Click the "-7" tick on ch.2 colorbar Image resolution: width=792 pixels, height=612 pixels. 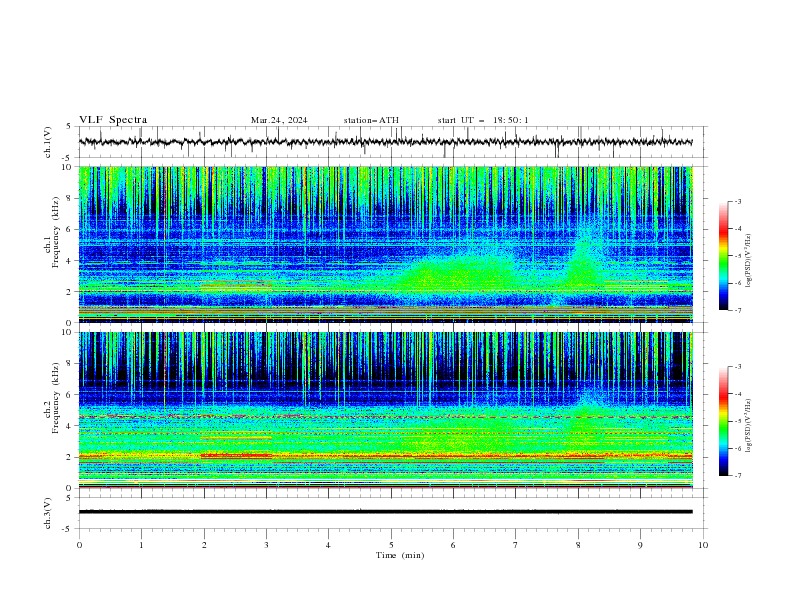pyautogui.click(x=737, y=475)
